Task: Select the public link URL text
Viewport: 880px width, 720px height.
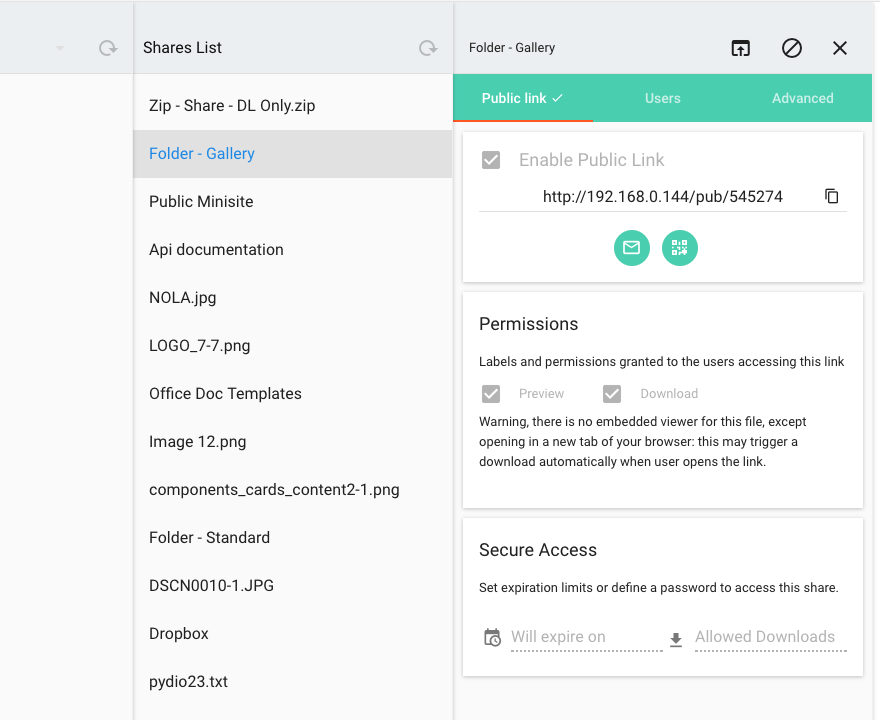Action: click(x=662, y=196)
